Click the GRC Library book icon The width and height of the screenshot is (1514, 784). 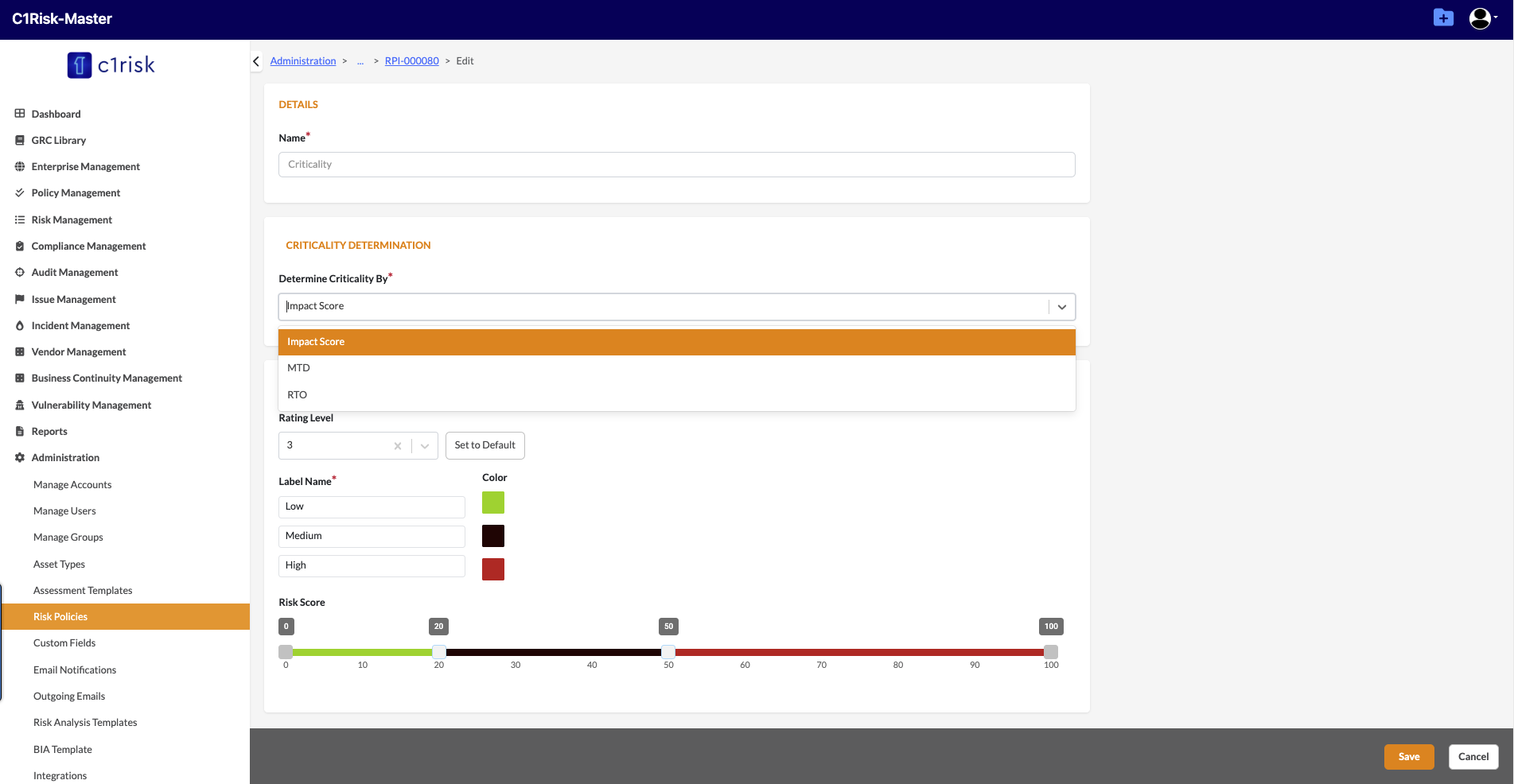pyautogui.click(x=20, y=140)
